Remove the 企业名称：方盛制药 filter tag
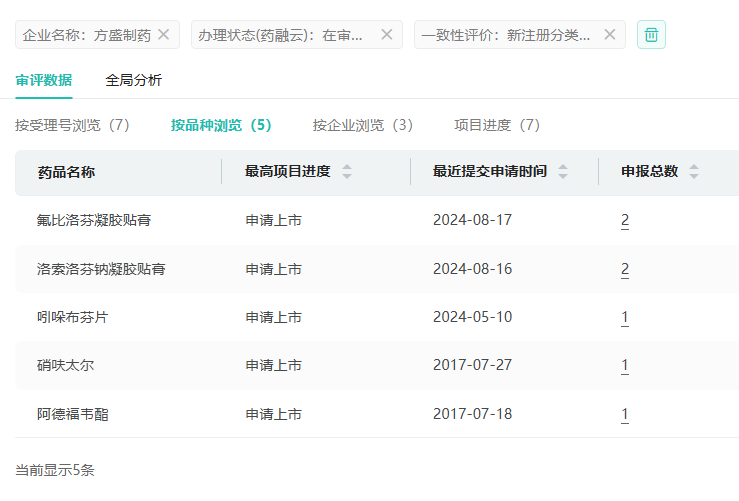 tap(164, 35)
